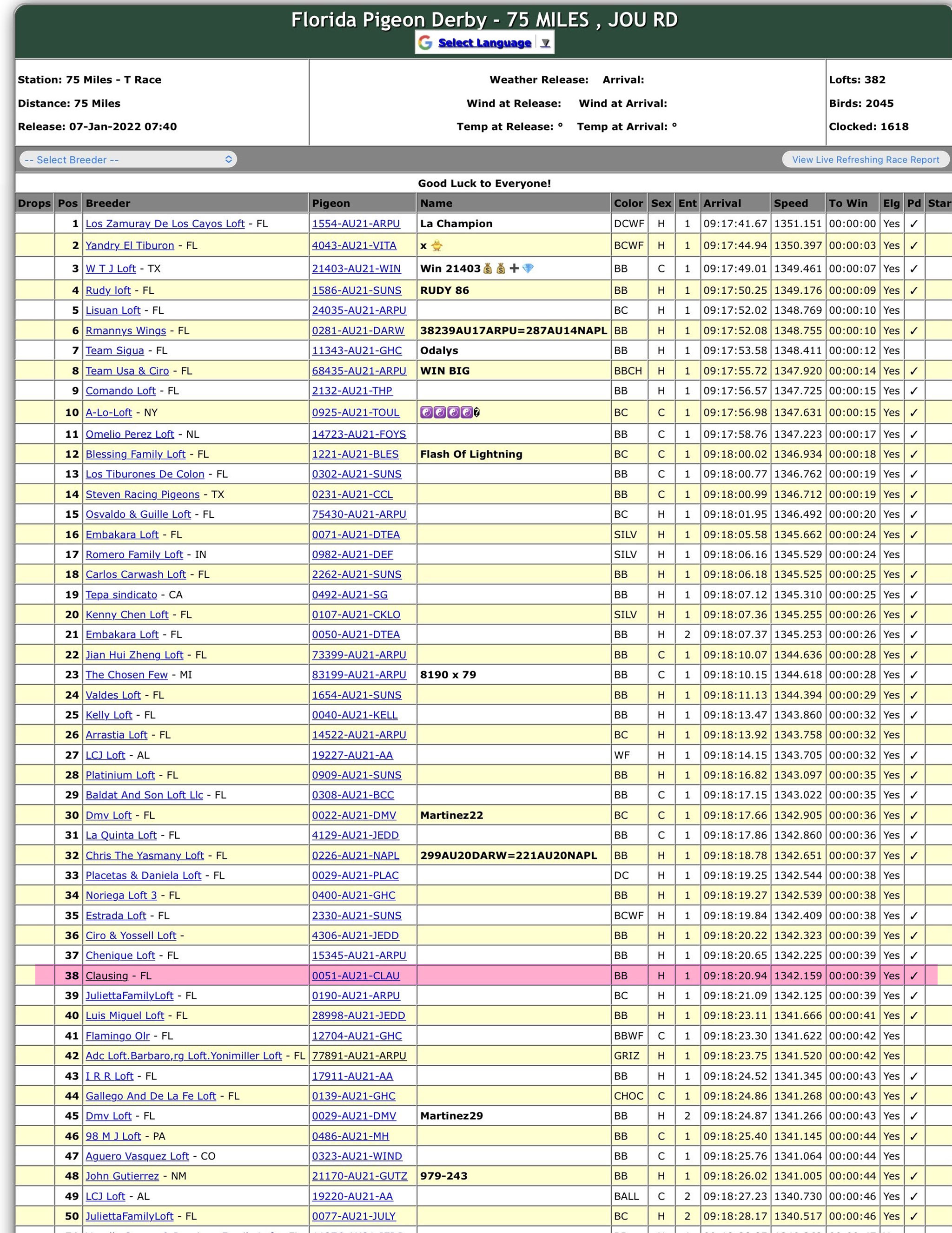Click the chick emoji in Yandry El Tiburon's row
The height and width of the screenshot is (1233, 952).
(437, 245)
